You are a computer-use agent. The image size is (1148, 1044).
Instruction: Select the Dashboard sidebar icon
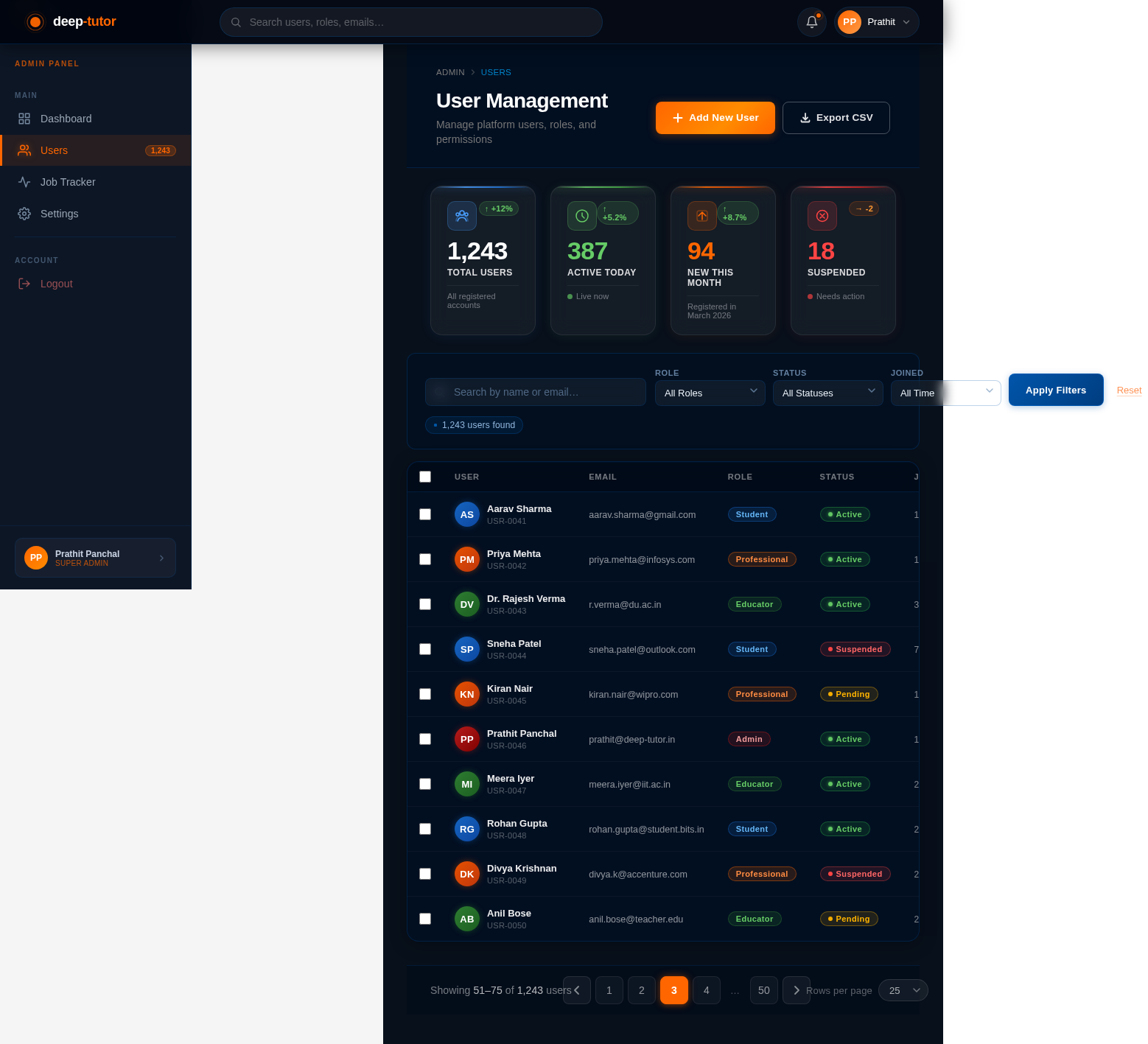click(x=24, y=119)
